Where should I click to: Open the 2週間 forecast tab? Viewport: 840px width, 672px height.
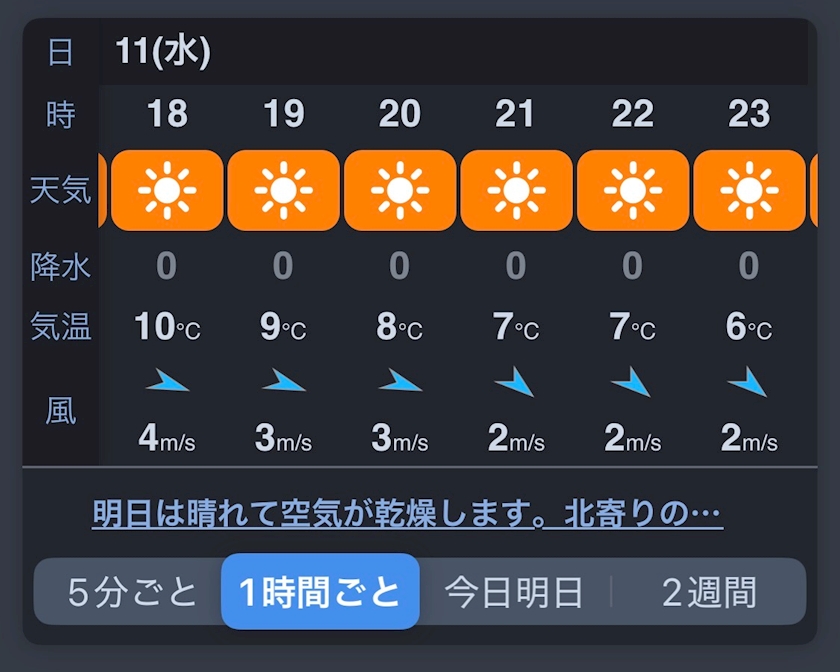[x=709, y=592]
